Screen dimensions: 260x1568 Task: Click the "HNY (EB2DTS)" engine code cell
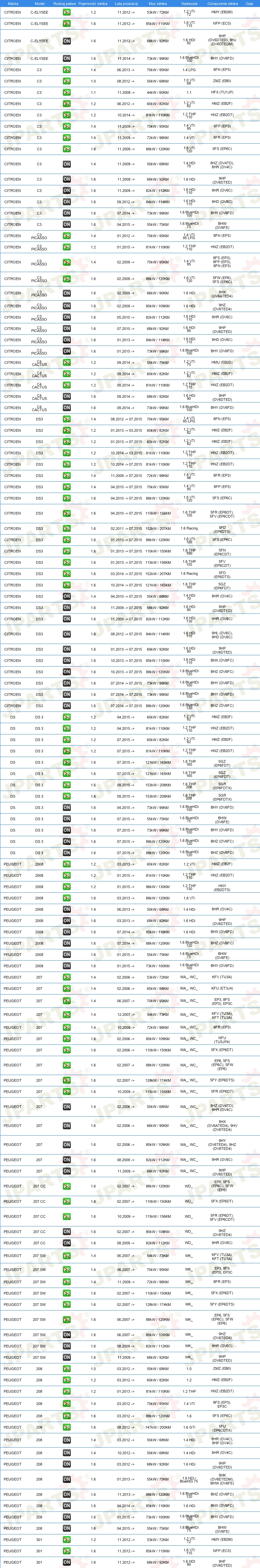point(222,887)
